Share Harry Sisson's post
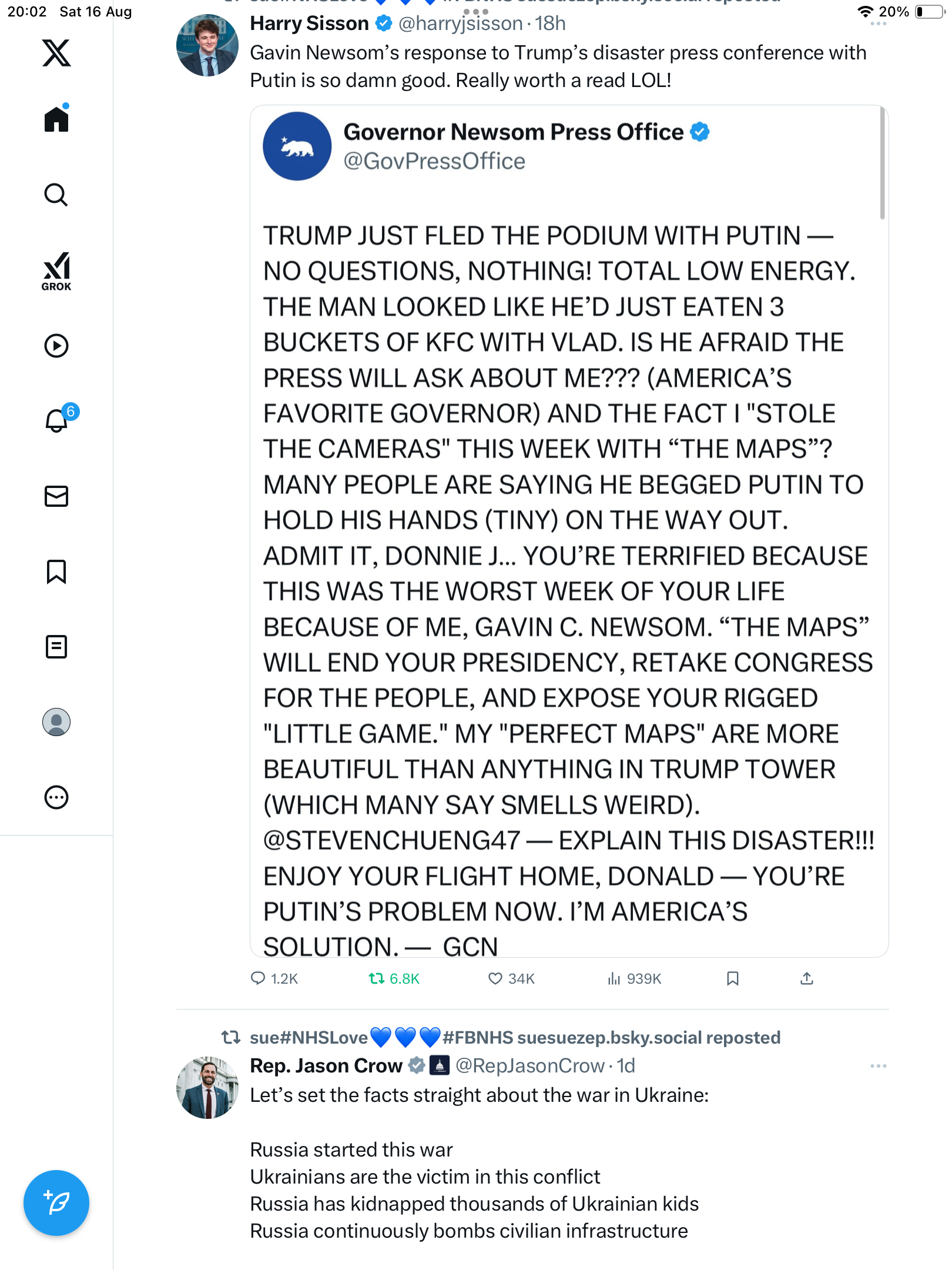The image size is (952, 1270). pos(807,978)
